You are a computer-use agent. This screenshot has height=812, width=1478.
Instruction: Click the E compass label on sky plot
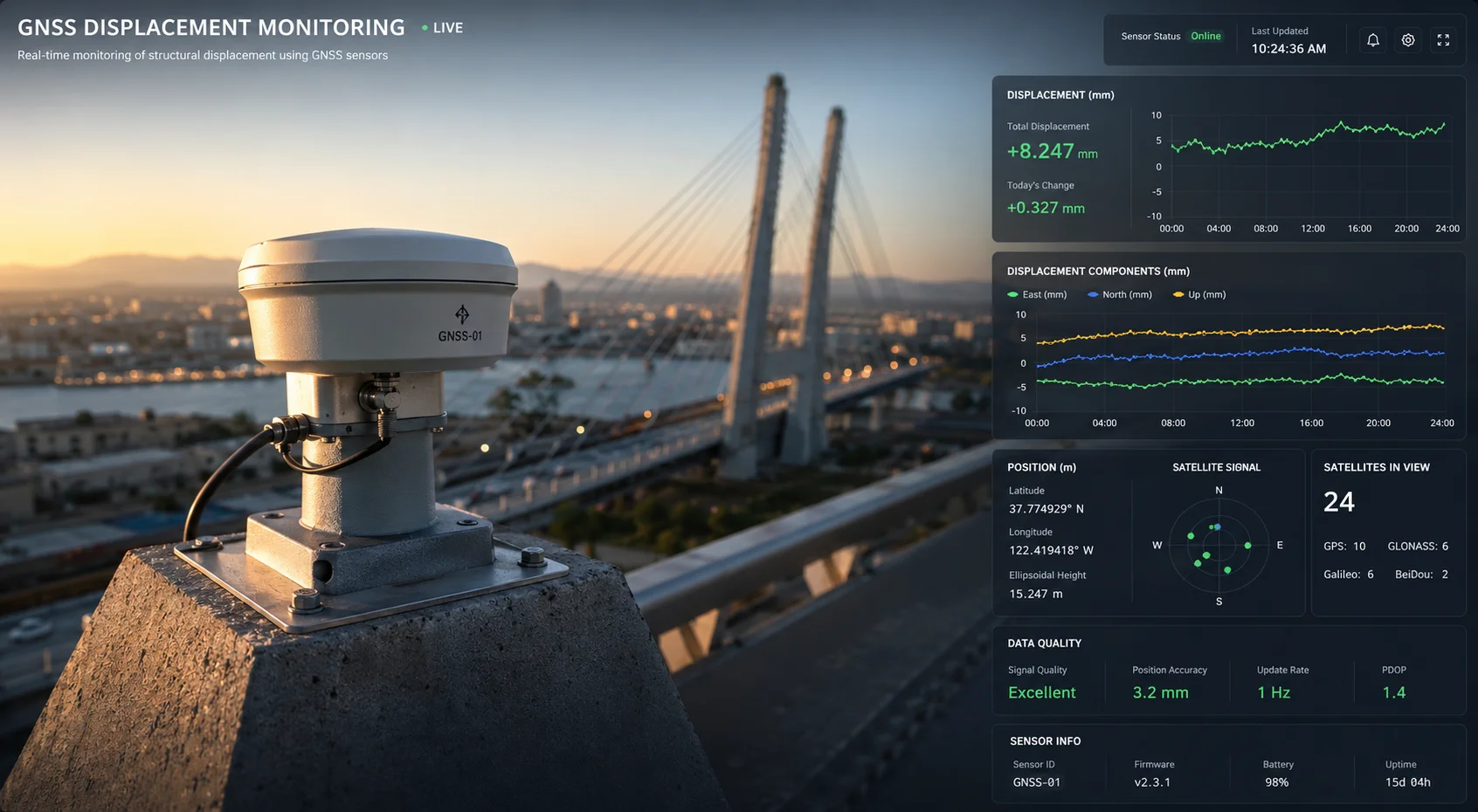click(x=1280, y=546)
